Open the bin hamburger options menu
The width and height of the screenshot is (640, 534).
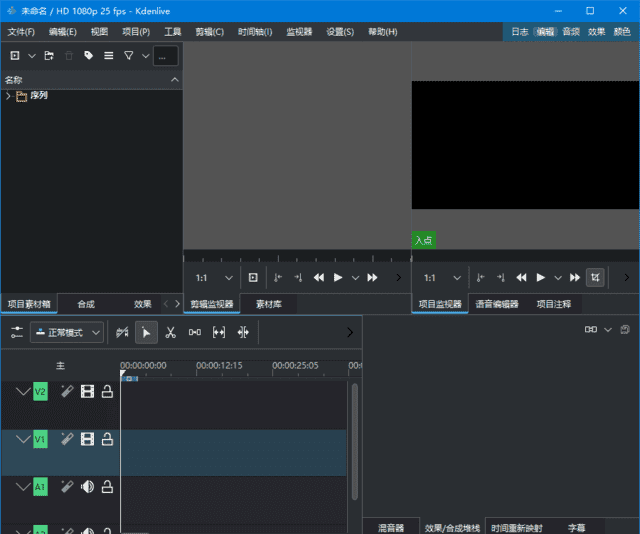click(109, 56)
